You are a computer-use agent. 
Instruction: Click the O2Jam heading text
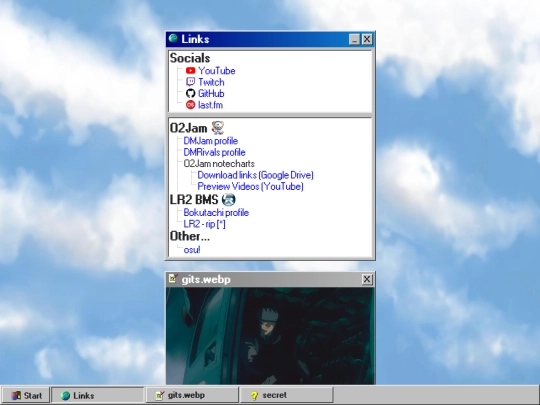coord(188,128)
